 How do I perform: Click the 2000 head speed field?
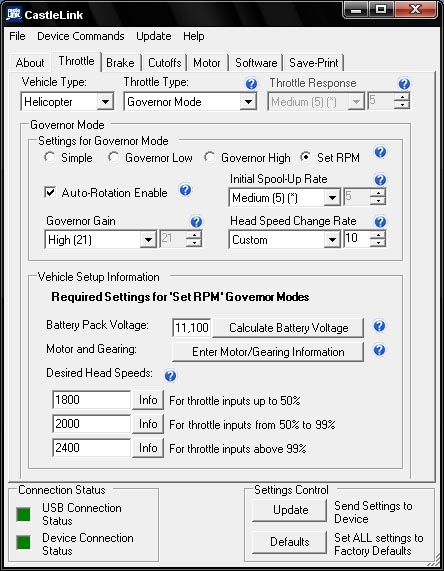point(91,424)
